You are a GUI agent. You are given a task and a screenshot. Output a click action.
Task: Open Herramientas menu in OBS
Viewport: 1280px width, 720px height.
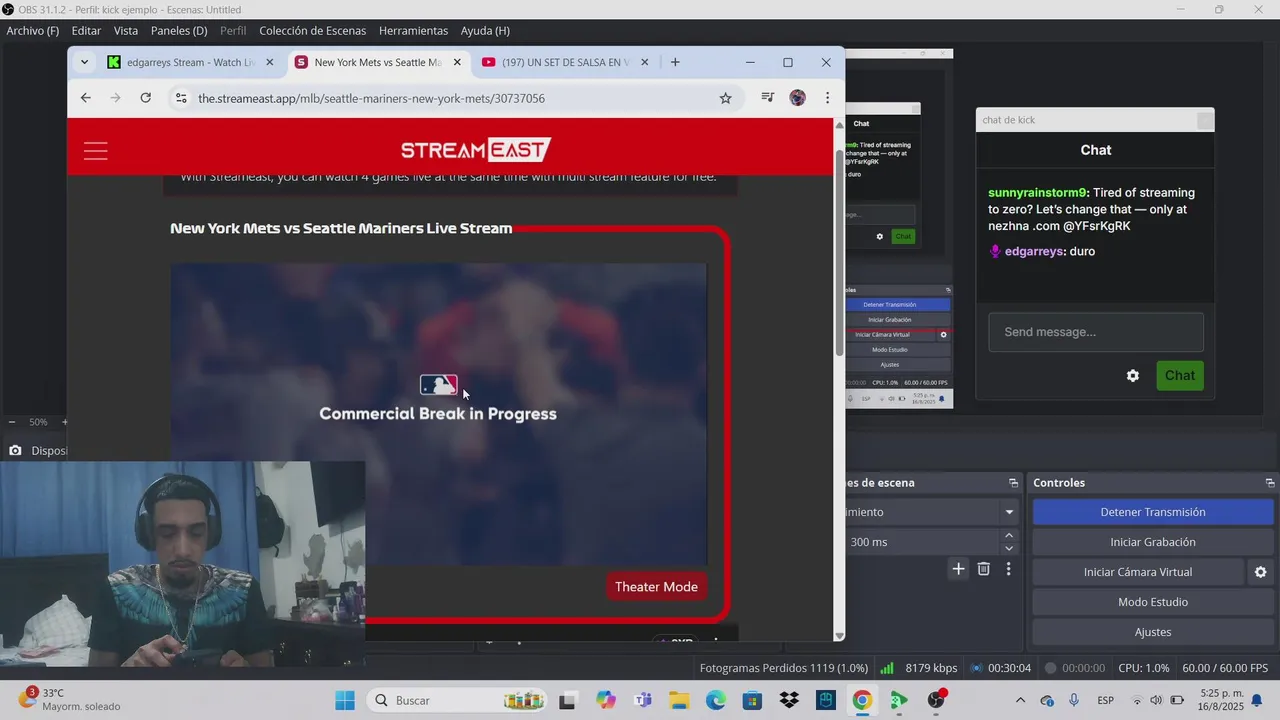point(413,31)
